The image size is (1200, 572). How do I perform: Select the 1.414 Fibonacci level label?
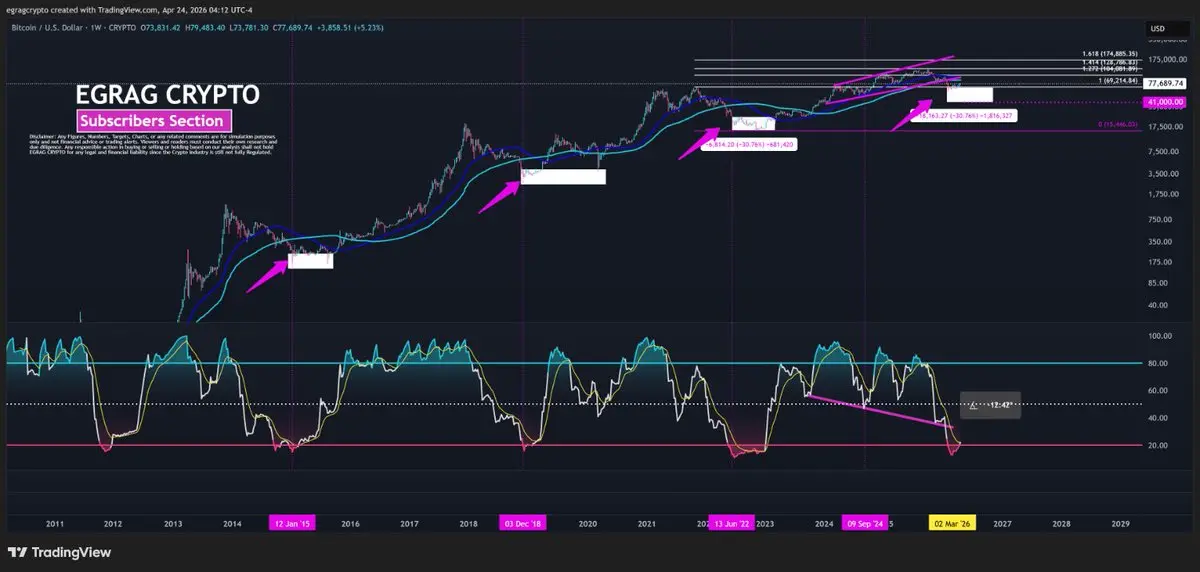[x=1111, y=61]
